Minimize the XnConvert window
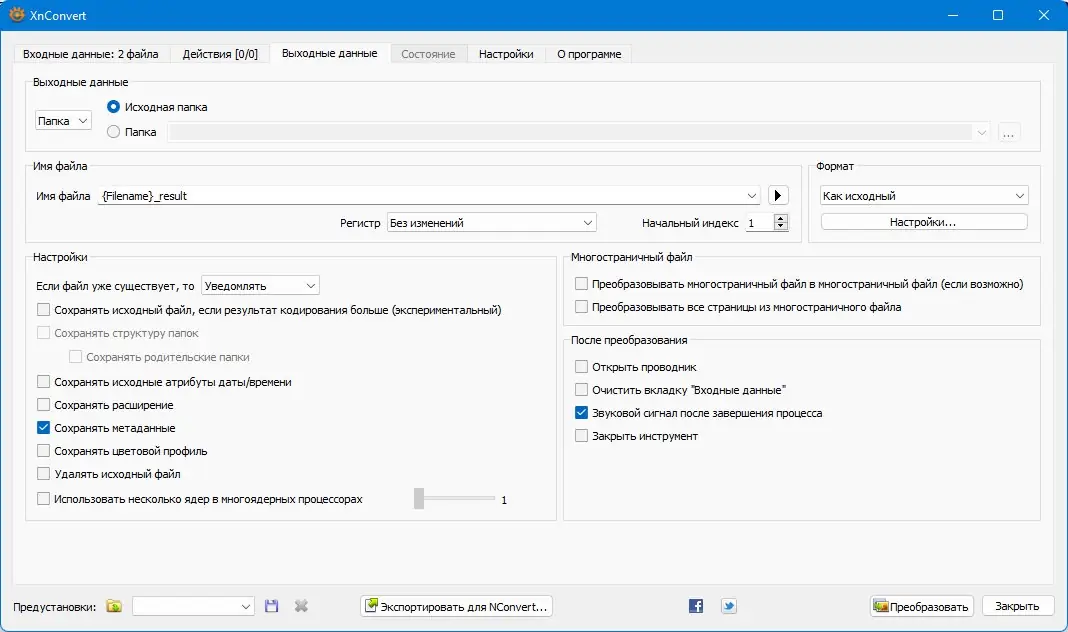1068x632 pixels. pos(953,15)
